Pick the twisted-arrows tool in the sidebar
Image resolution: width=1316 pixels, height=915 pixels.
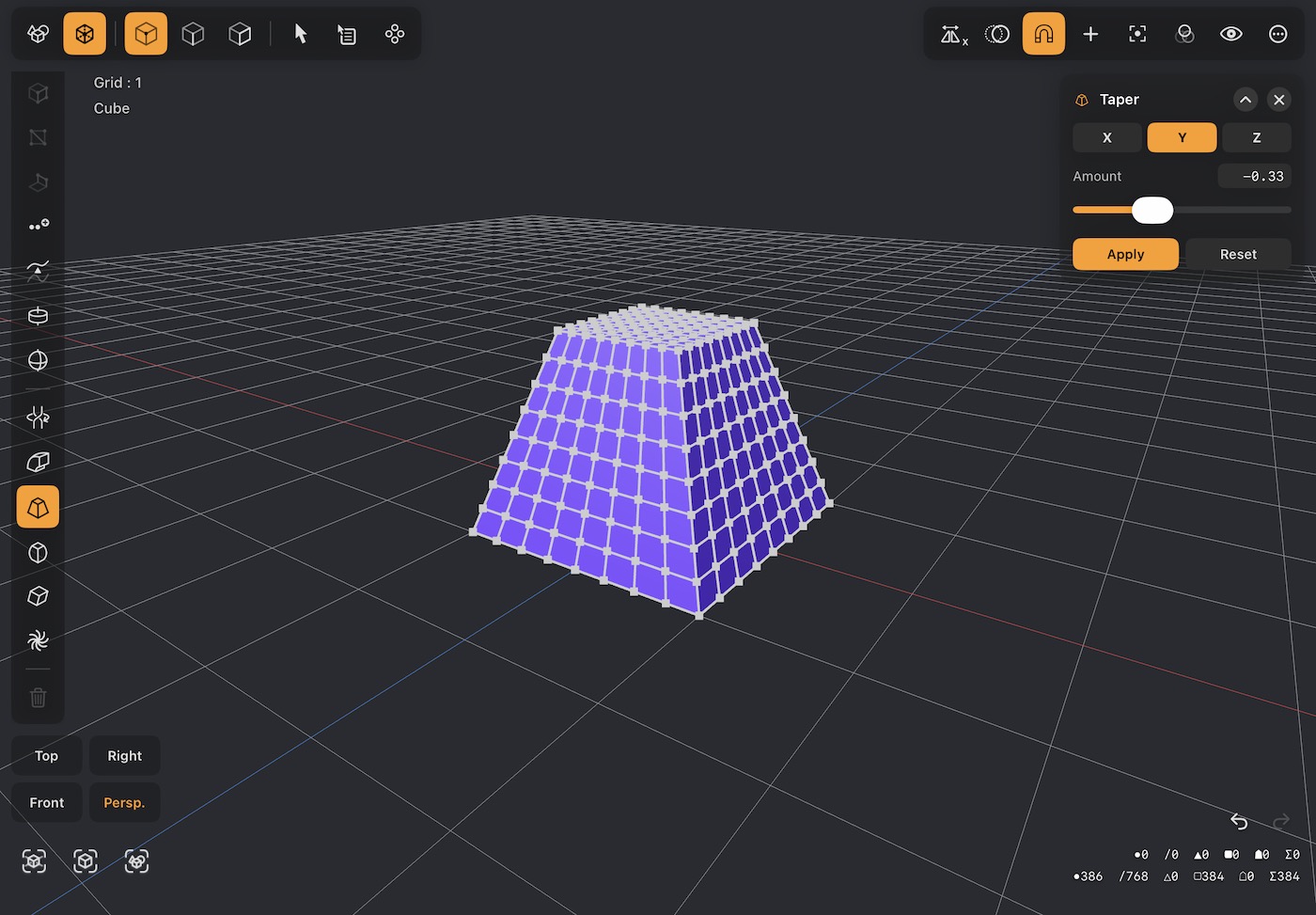click(x=39, y=417)
